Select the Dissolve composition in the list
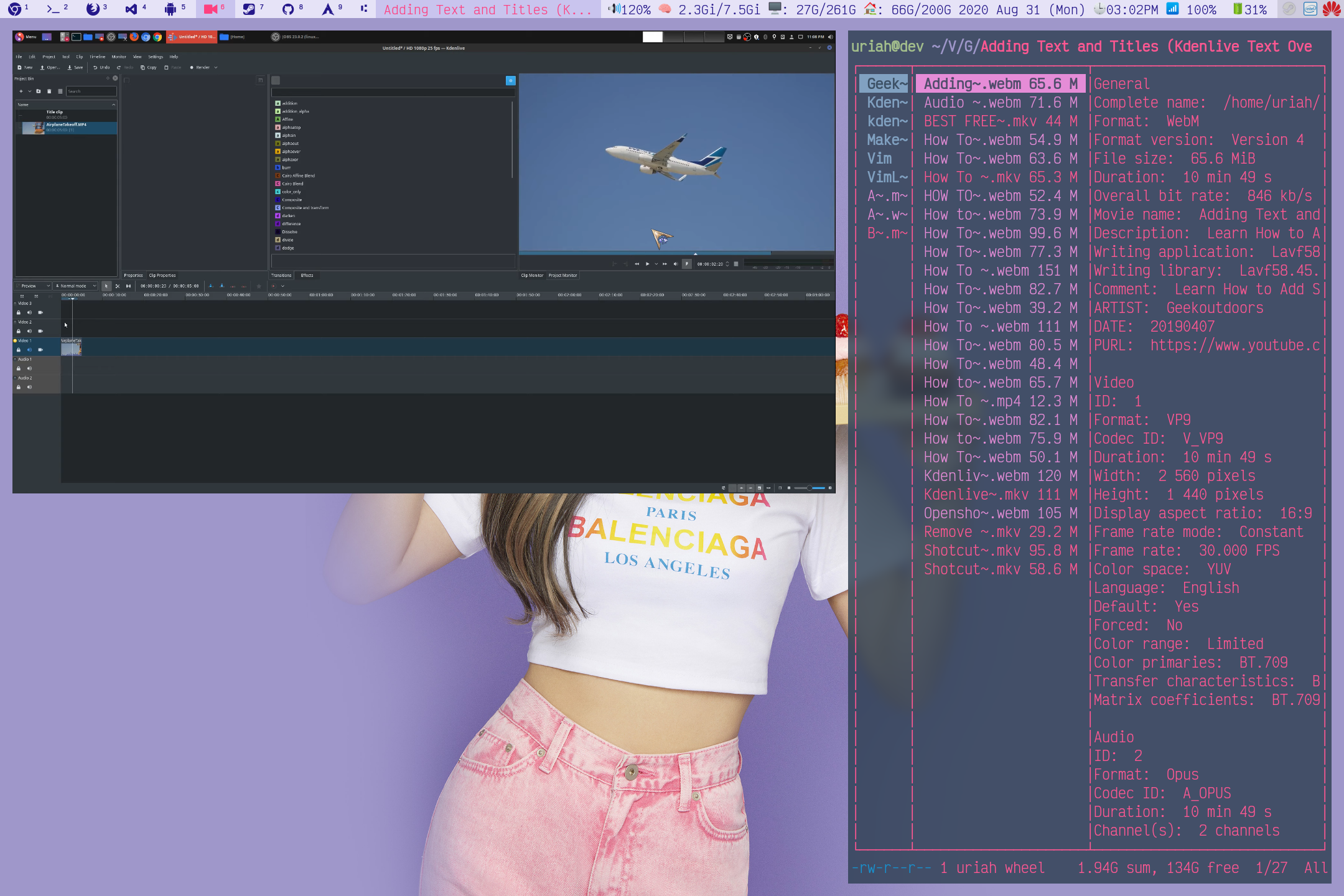The width and height of the screenshot is (1344, 896). point(289,231)
